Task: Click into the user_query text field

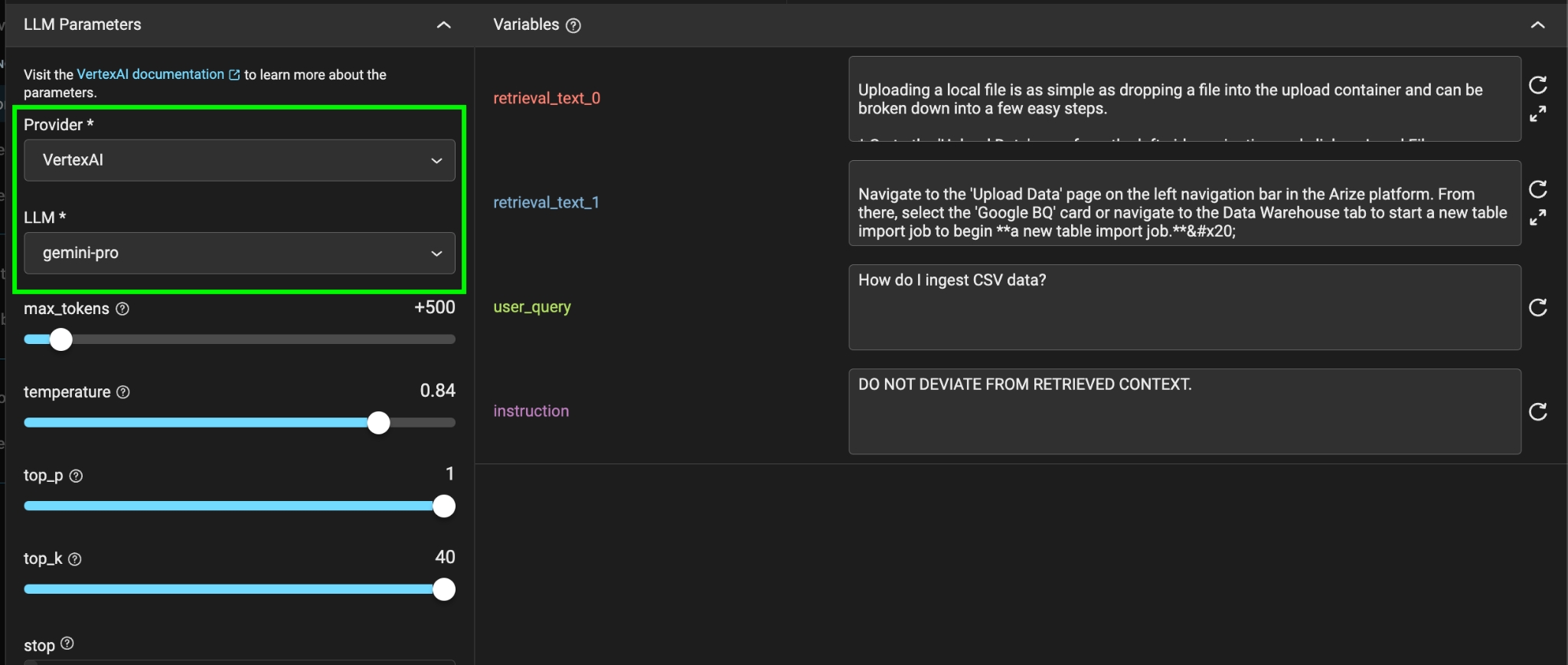Action: pos(1184,307)
